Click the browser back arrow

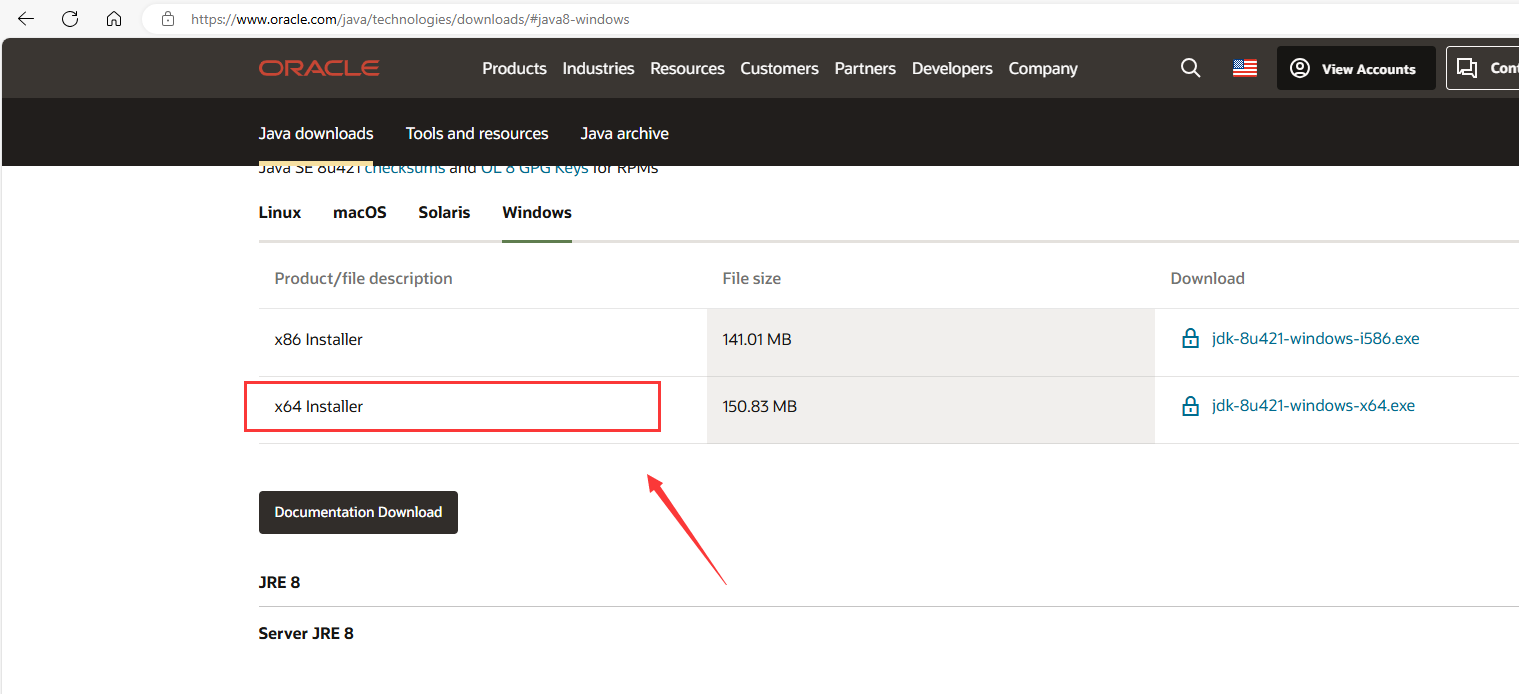26,19
